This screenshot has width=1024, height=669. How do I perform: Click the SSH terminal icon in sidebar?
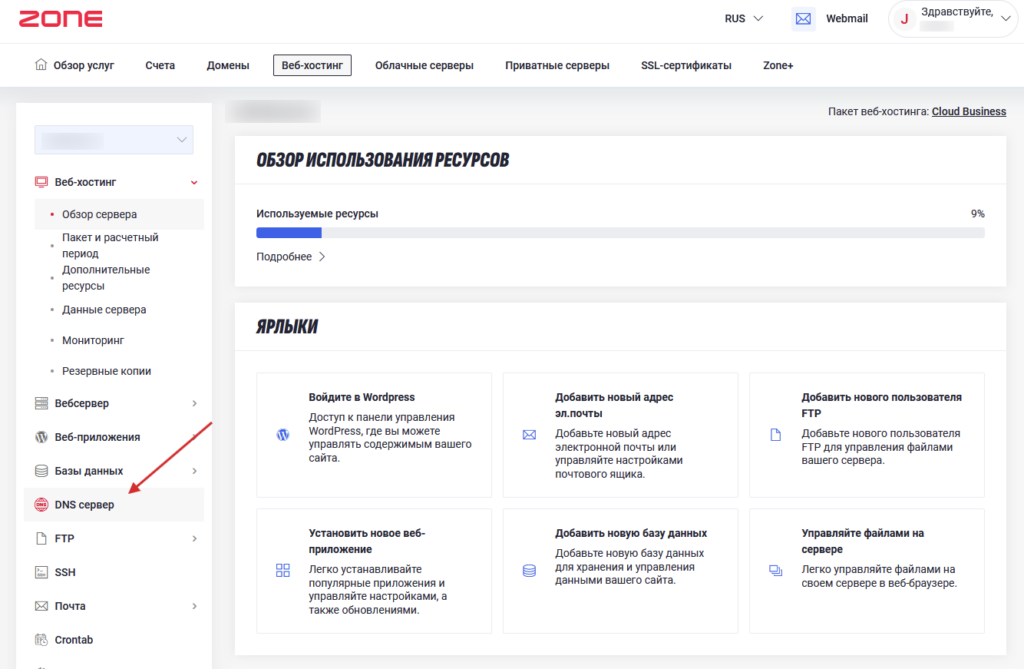42,572
